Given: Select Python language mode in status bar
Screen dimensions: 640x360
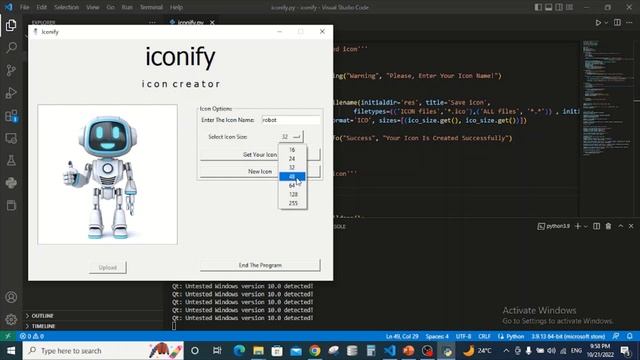Looking at the screenshot, I should tap(511, 336).
